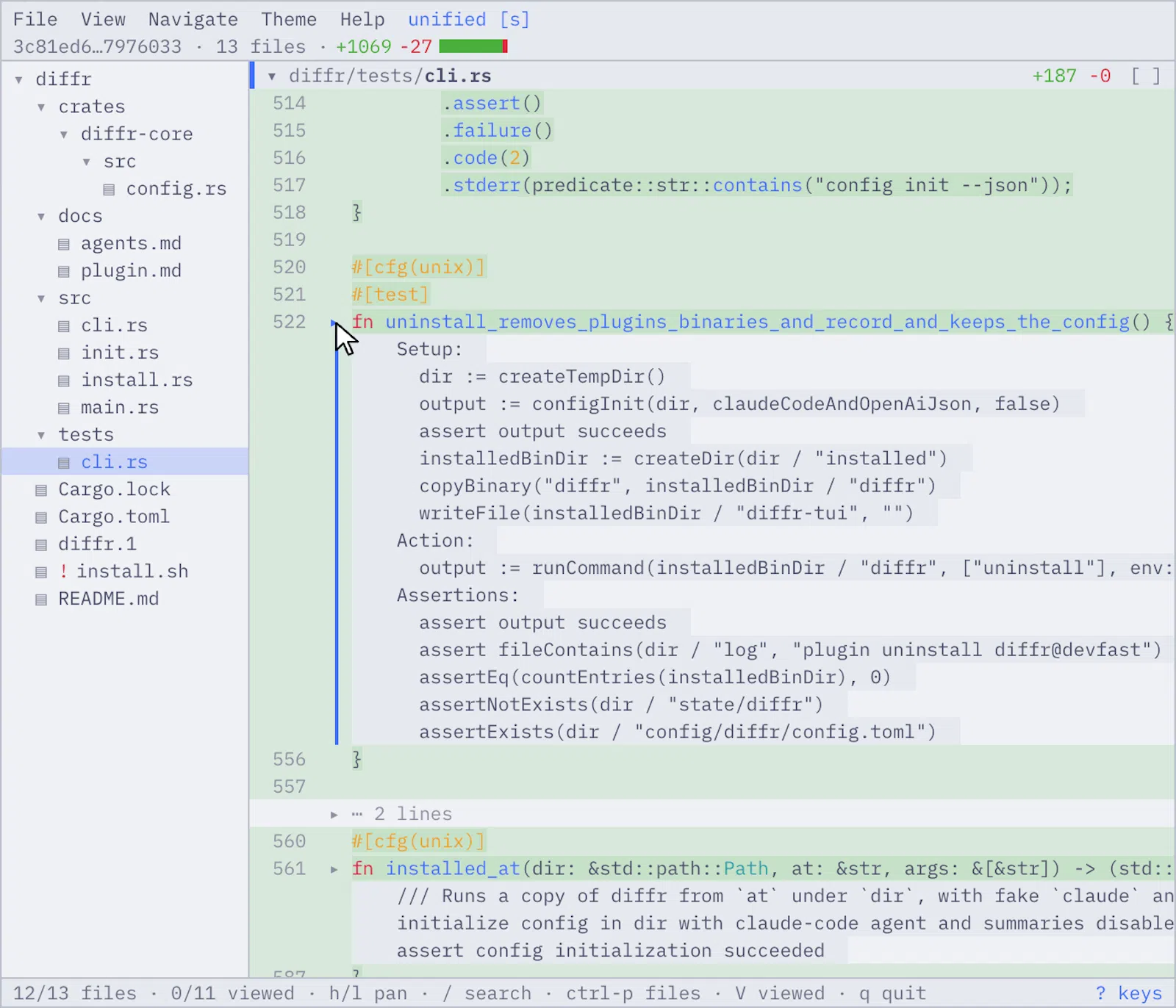Screen dimensions: 1176x1008
Task: Click main.rs file icon
Action: [x=64, y=408]
